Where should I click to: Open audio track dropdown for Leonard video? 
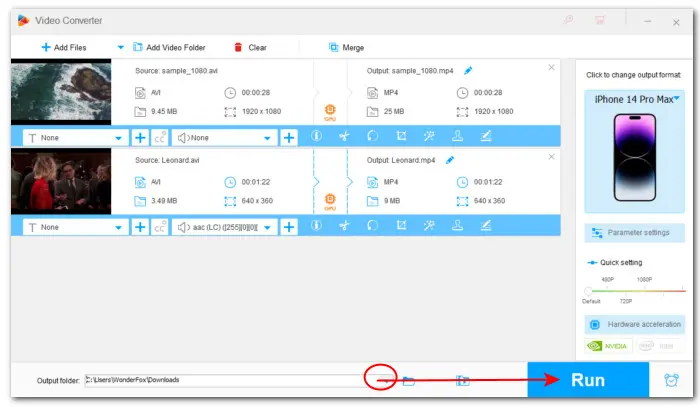267,227
